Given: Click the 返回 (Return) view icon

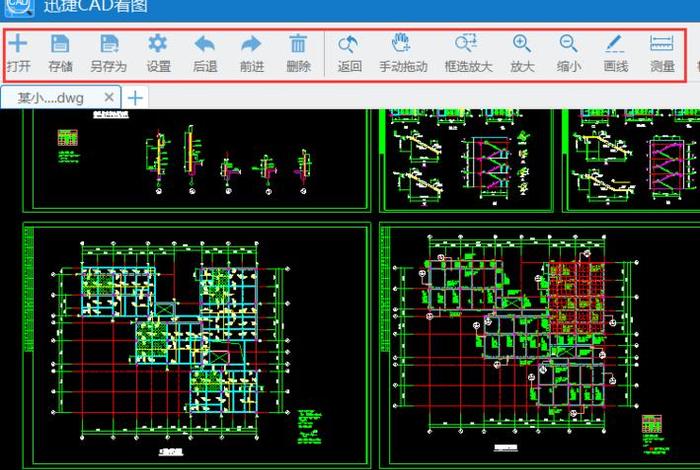Looking at the screenshot, I should click(349, 44).
